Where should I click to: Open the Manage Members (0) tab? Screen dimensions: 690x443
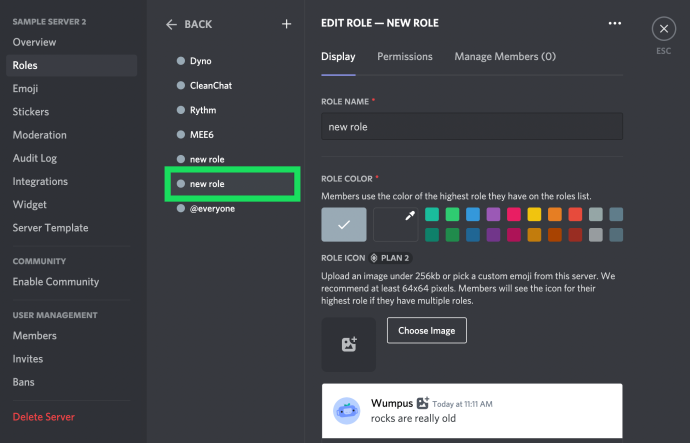pyautogui.click(x=505, y=57)
